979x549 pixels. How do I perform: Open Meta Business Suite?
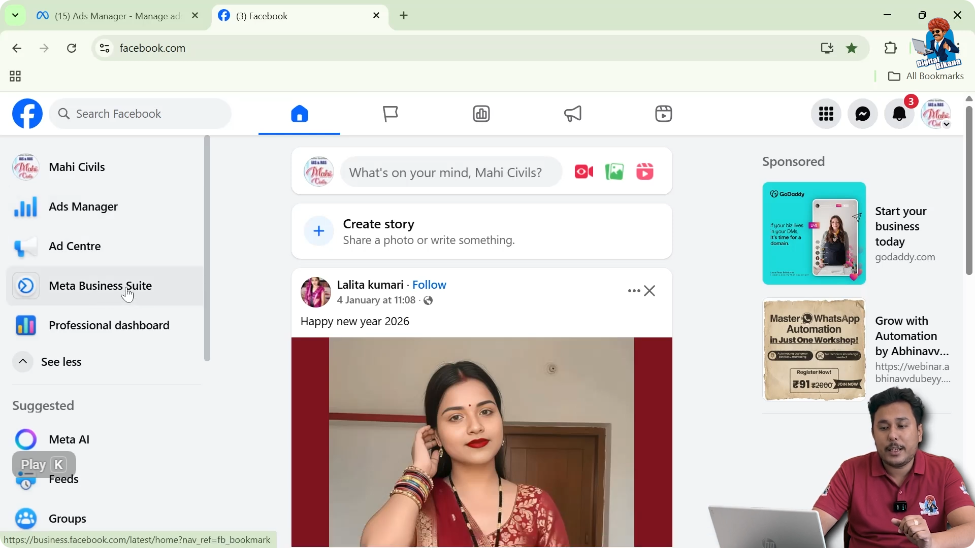[105, 286]
